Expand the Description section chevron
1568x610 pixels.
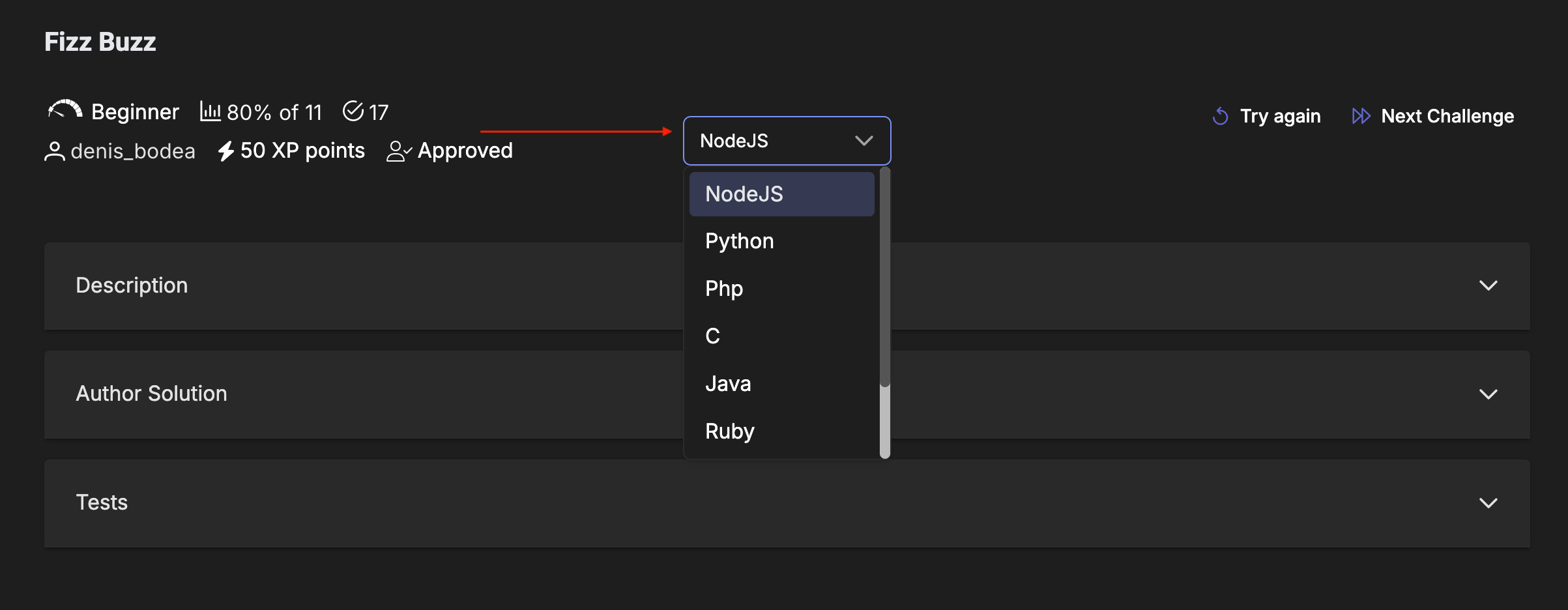click(x=1488, y=285)
